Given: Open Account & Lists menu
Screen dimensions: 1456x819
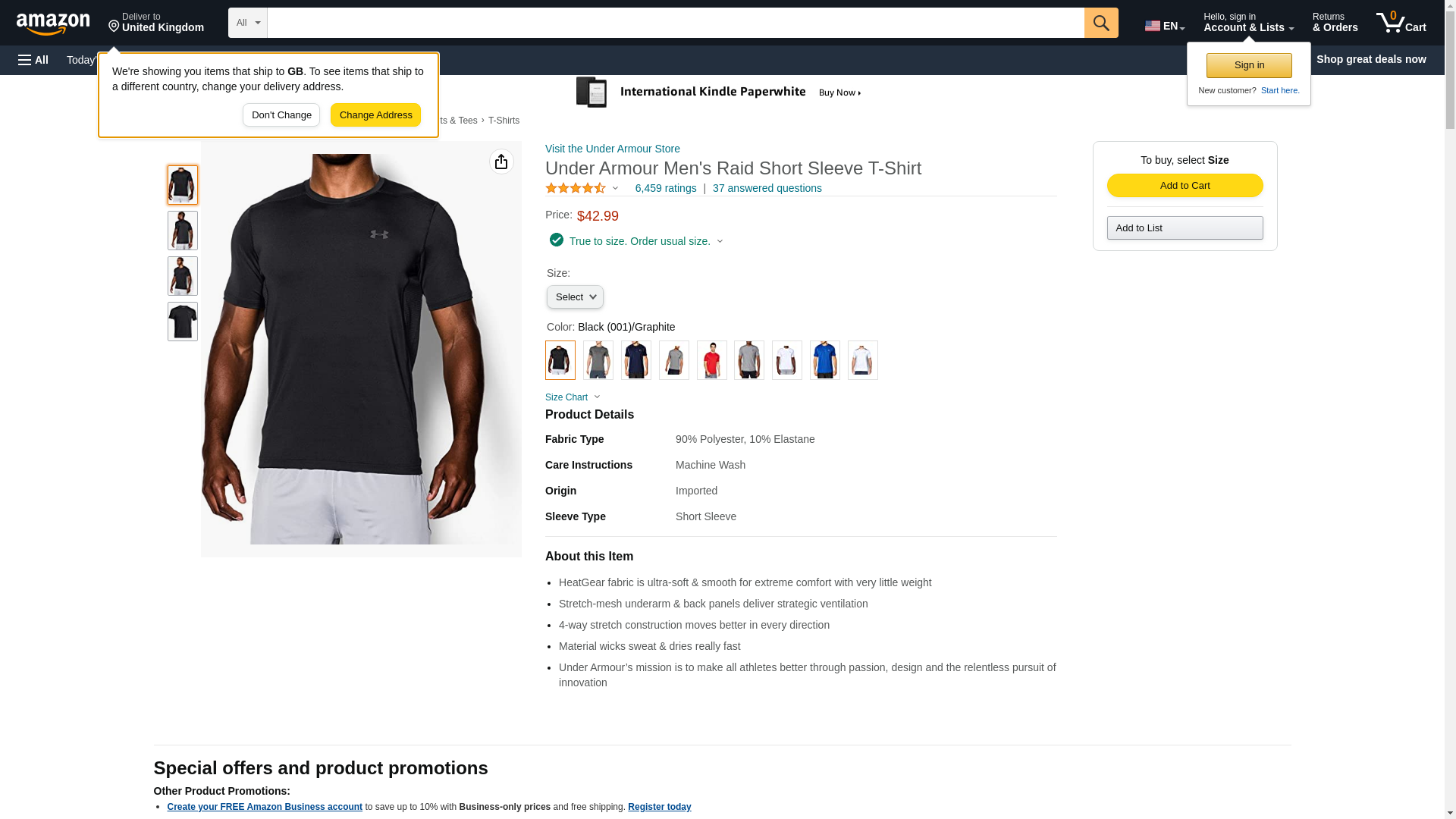Looking at the screenshot, I should tap(1248, 23).
